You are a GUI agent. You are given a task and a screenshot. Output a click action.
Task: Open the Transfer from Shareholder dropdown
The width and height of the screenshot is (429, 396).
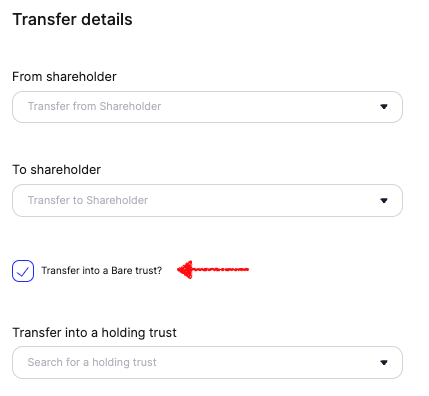point(207,107)
